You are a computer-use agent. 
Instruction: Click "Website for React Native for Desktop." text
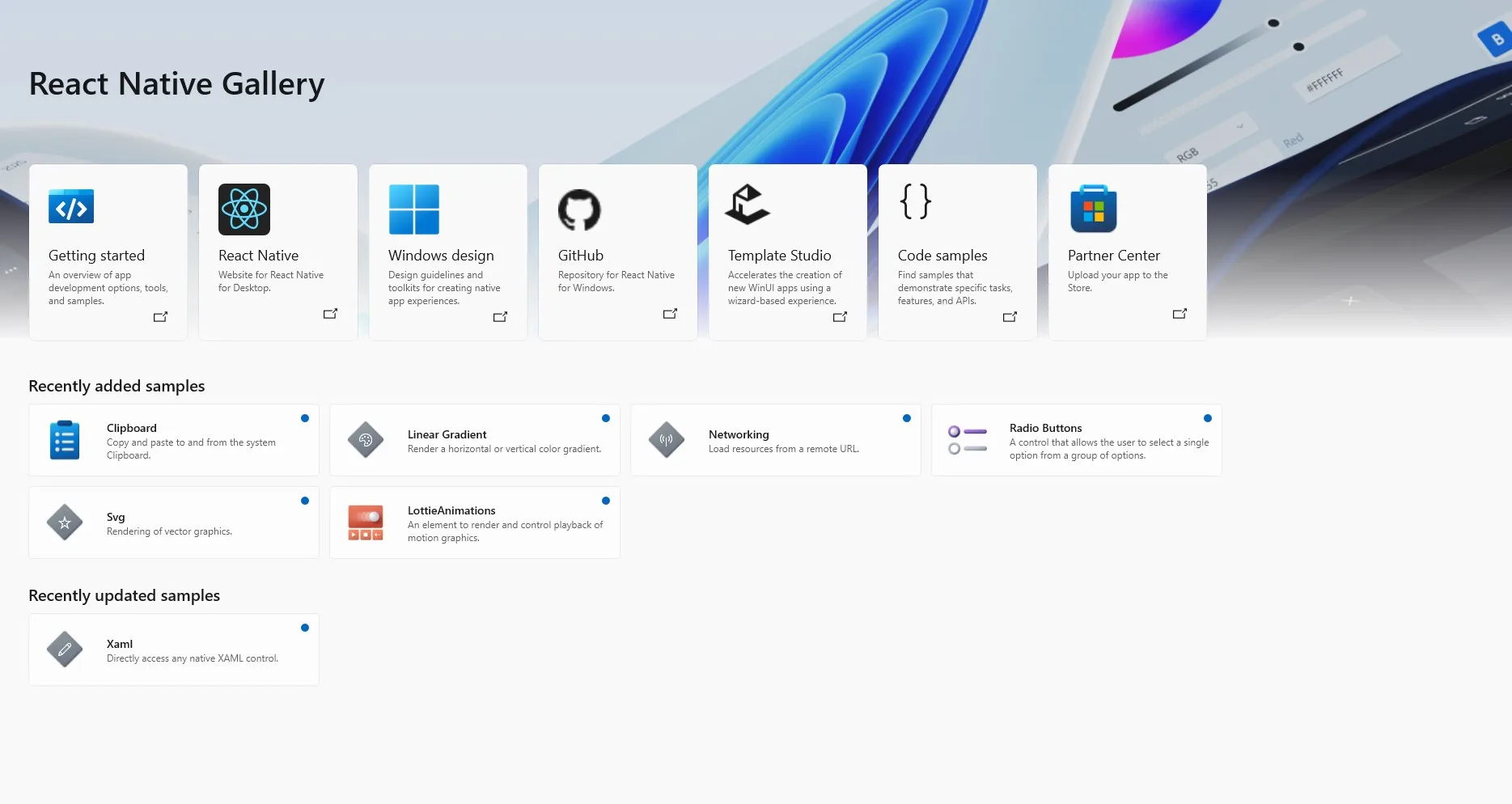271,281
